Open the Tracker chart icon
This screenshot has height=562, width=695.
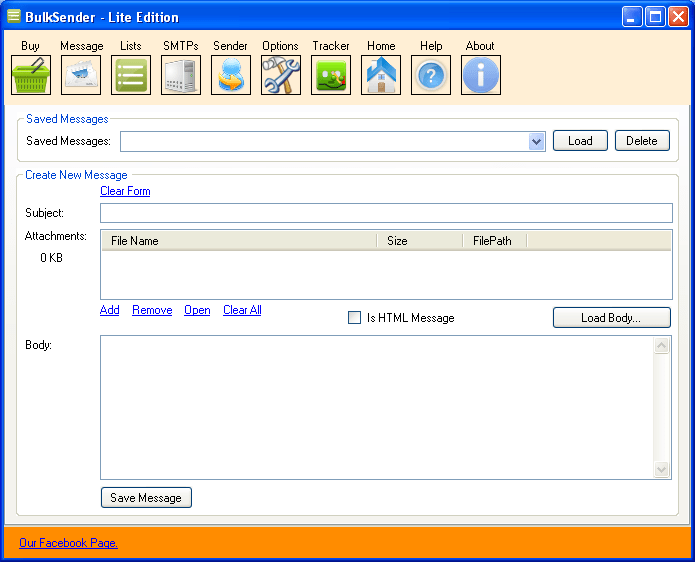click(331, 75)
